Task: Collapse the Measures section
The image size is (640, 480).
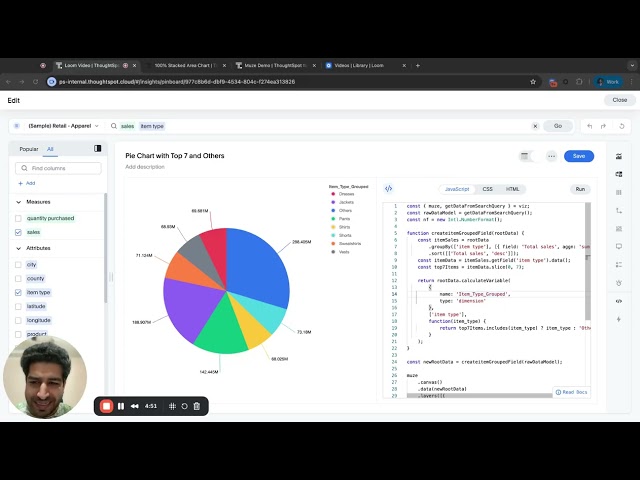Action: (x=18, y=202)
